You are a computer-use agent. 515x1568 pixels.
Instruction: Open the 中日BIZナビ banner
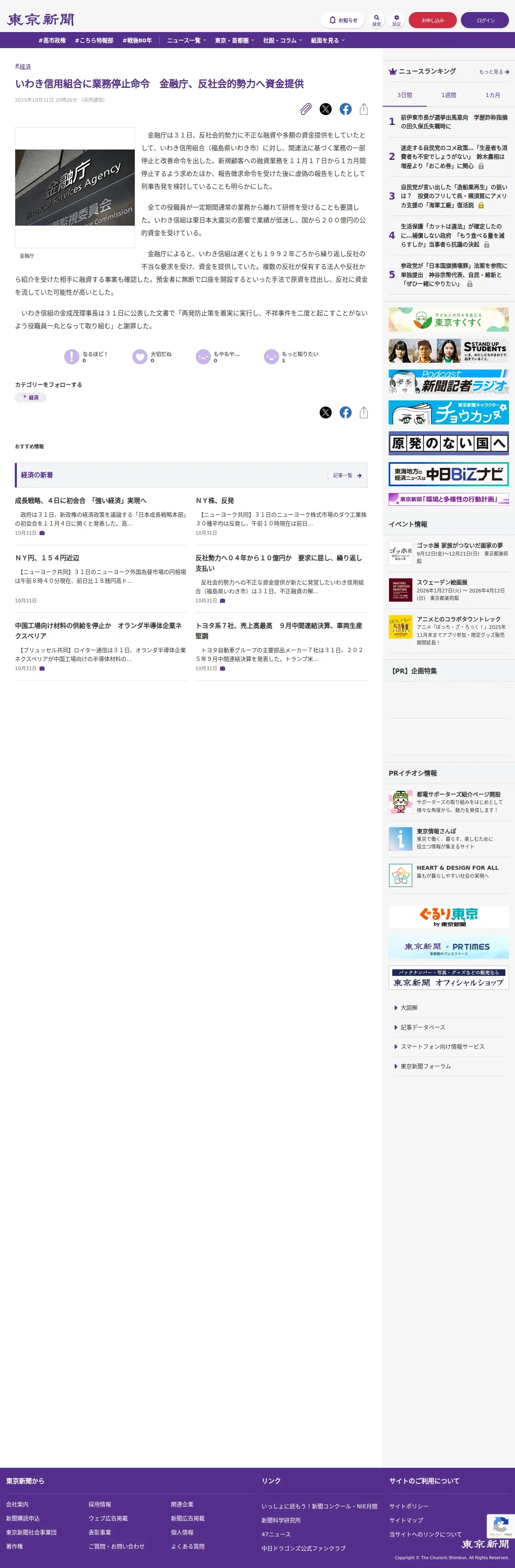[x=448, y=474]
